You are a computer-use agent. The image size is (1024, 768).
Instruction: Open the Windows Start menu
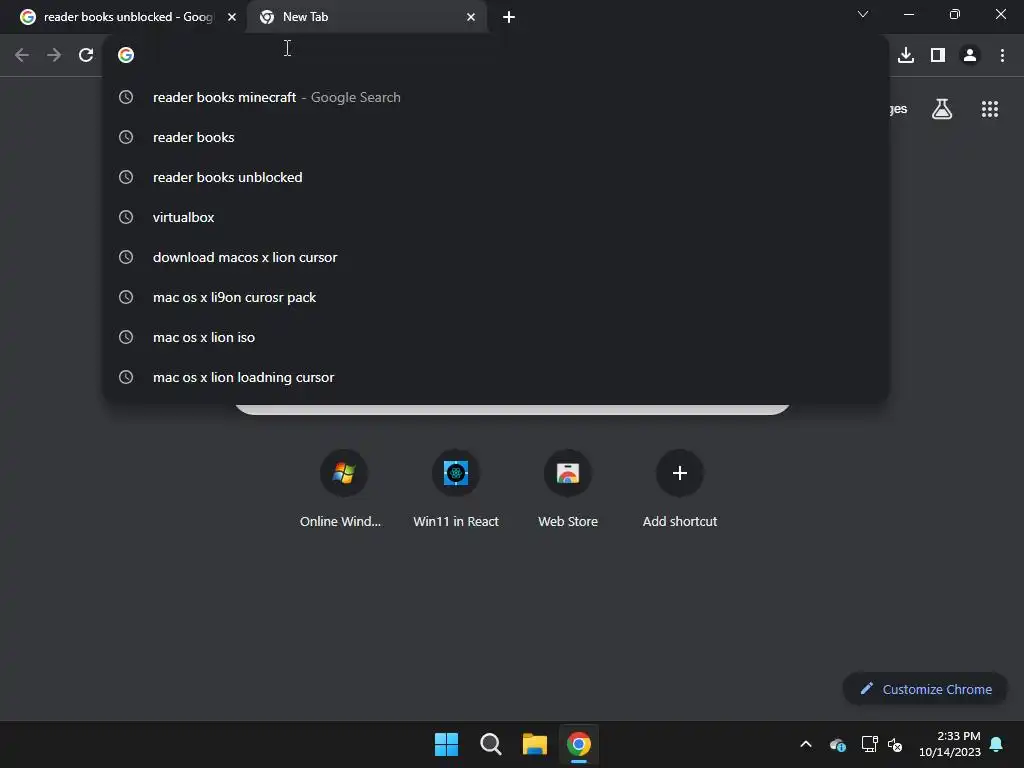click(x=447, y=744)
